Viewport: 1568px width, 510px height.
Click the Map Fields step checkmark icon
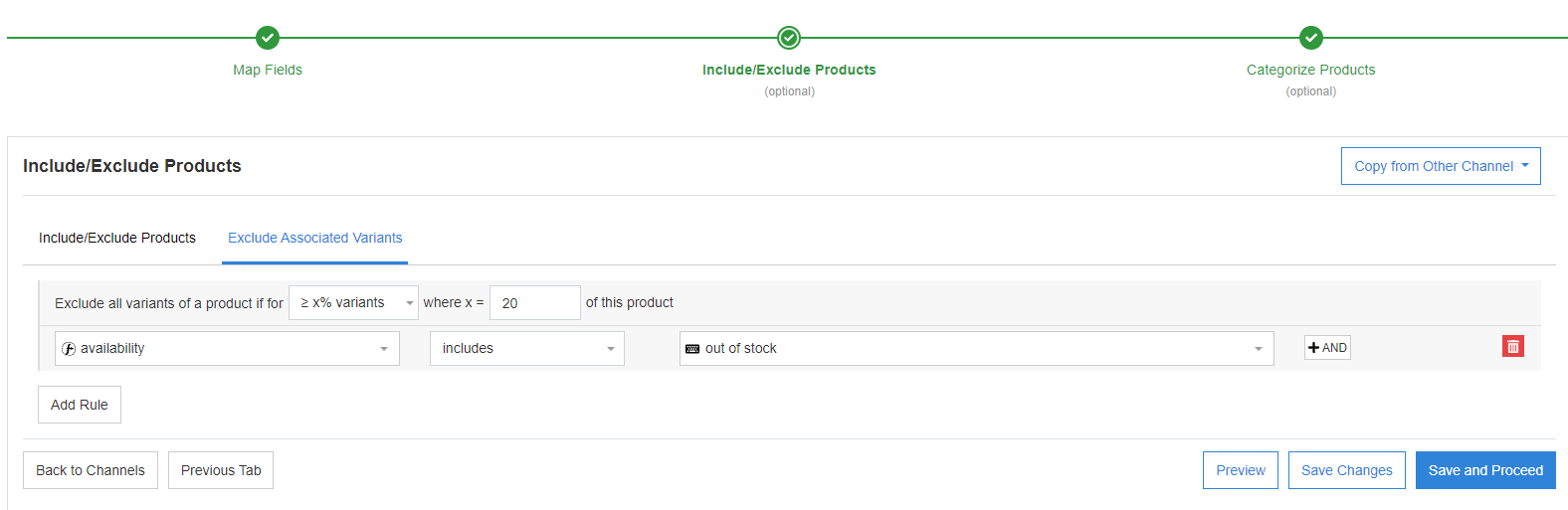tap(268, 38)
